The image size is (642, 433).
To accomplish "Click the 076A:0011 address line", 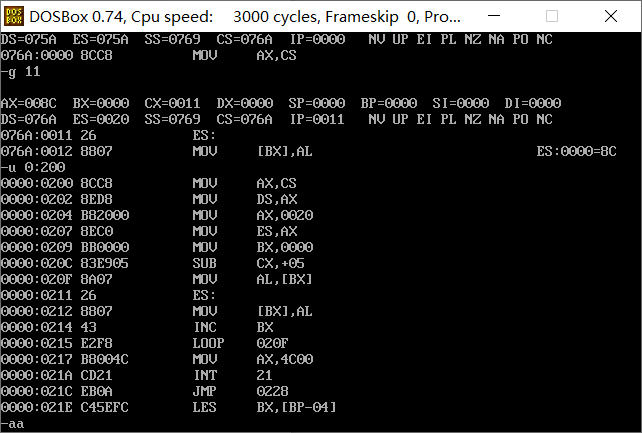I will (x=109, y=135).
